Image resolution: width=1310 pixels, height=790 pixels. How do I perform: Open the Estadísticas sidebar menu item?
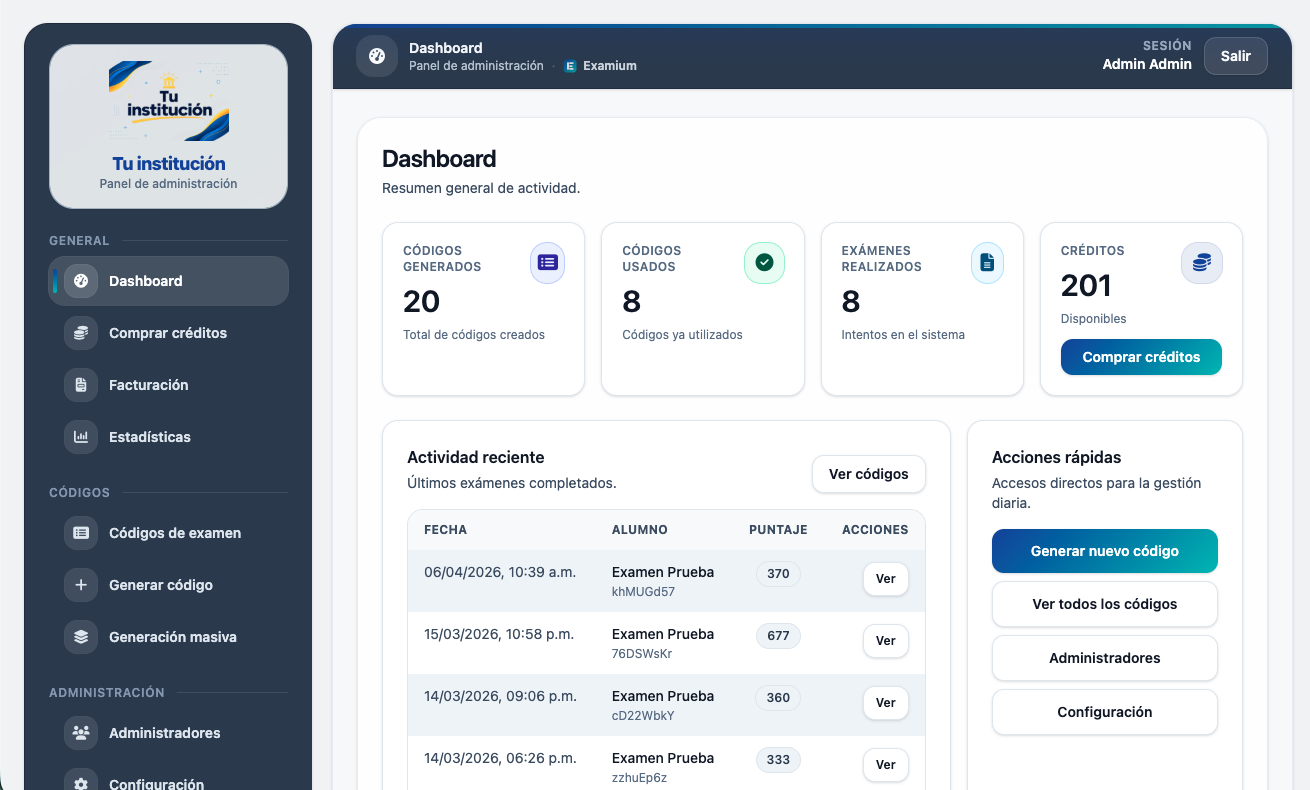tap(150, 437)
